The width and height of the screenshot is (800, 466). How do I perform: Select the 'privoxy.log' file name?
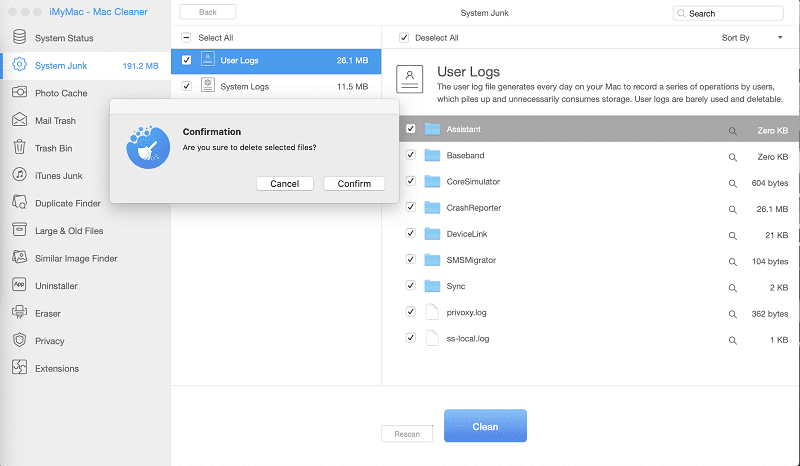466,312
